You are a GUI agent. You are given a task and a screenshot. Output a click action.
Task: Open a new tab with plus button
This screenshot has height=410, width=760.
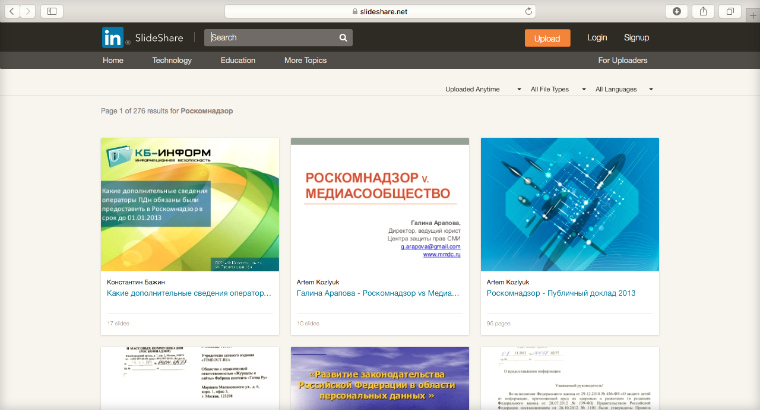(753, 10)
